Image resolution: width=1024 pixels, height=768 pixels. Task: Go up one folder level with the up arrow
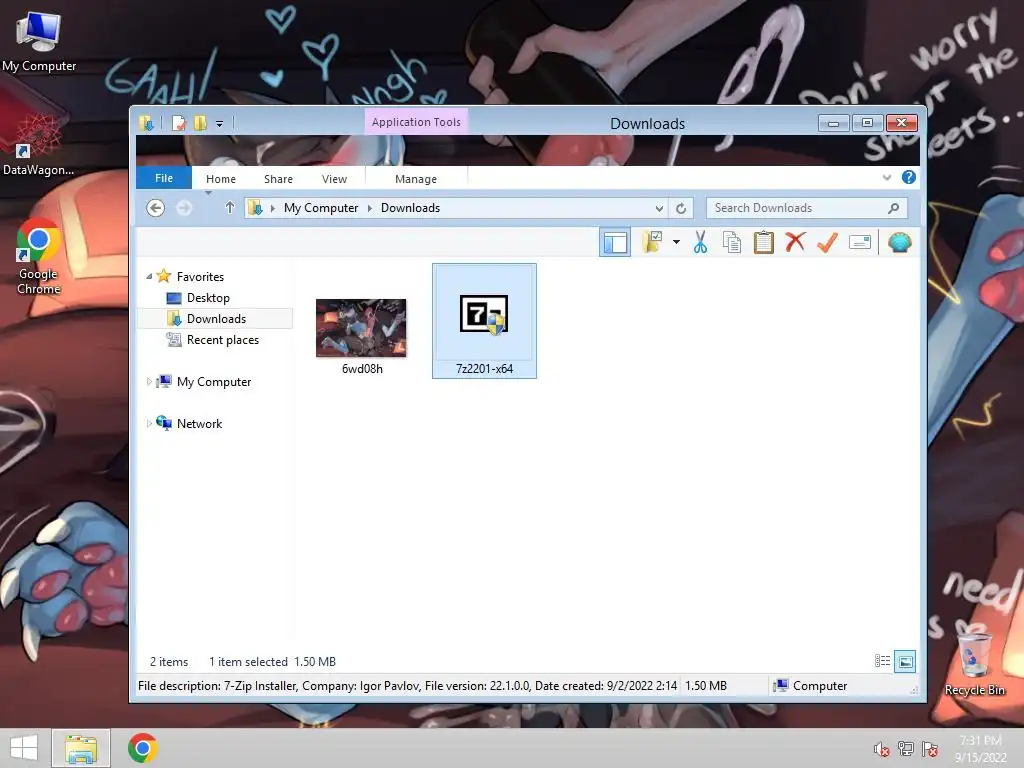coord(229,208)
